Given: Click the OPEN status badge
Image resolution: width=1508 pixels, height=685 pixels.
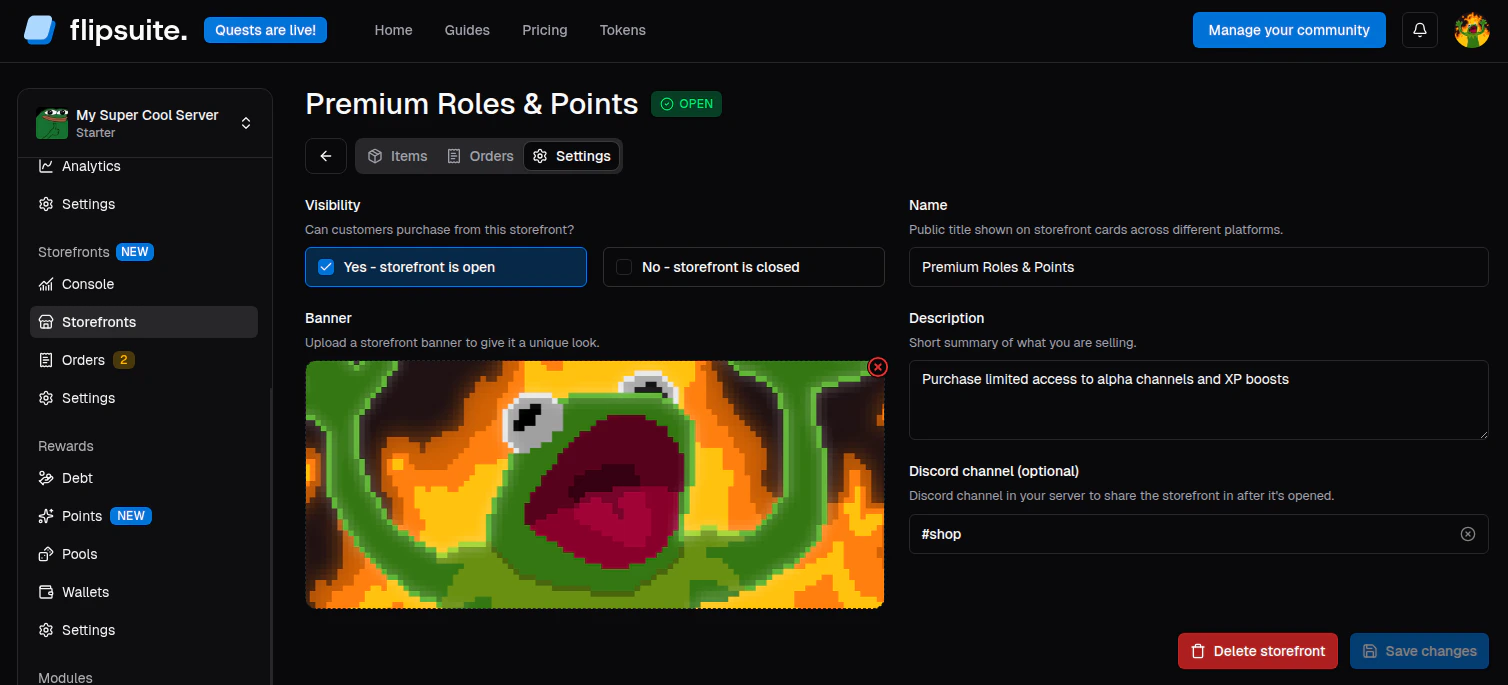Looking at the screenshot, I should pyautogui.click(x=686, y=104).
